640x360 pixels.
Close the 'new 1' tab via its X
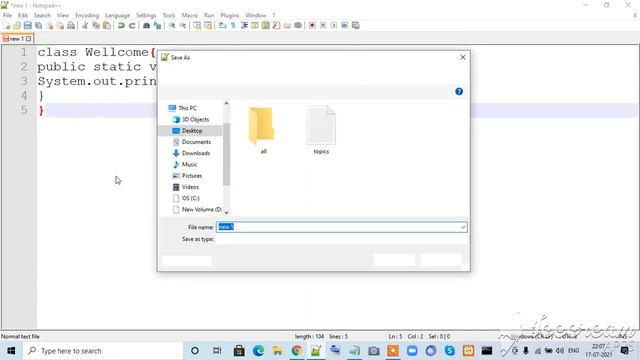29,39
